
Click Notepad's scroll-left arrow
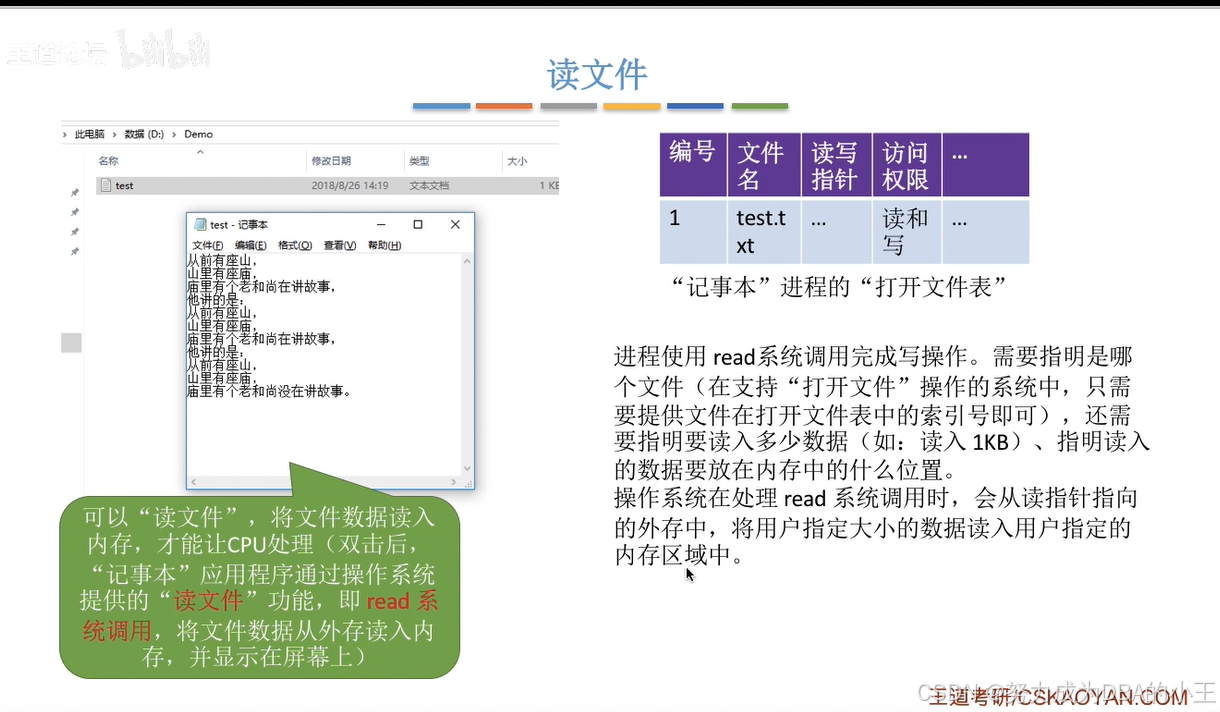click(193, 481)
